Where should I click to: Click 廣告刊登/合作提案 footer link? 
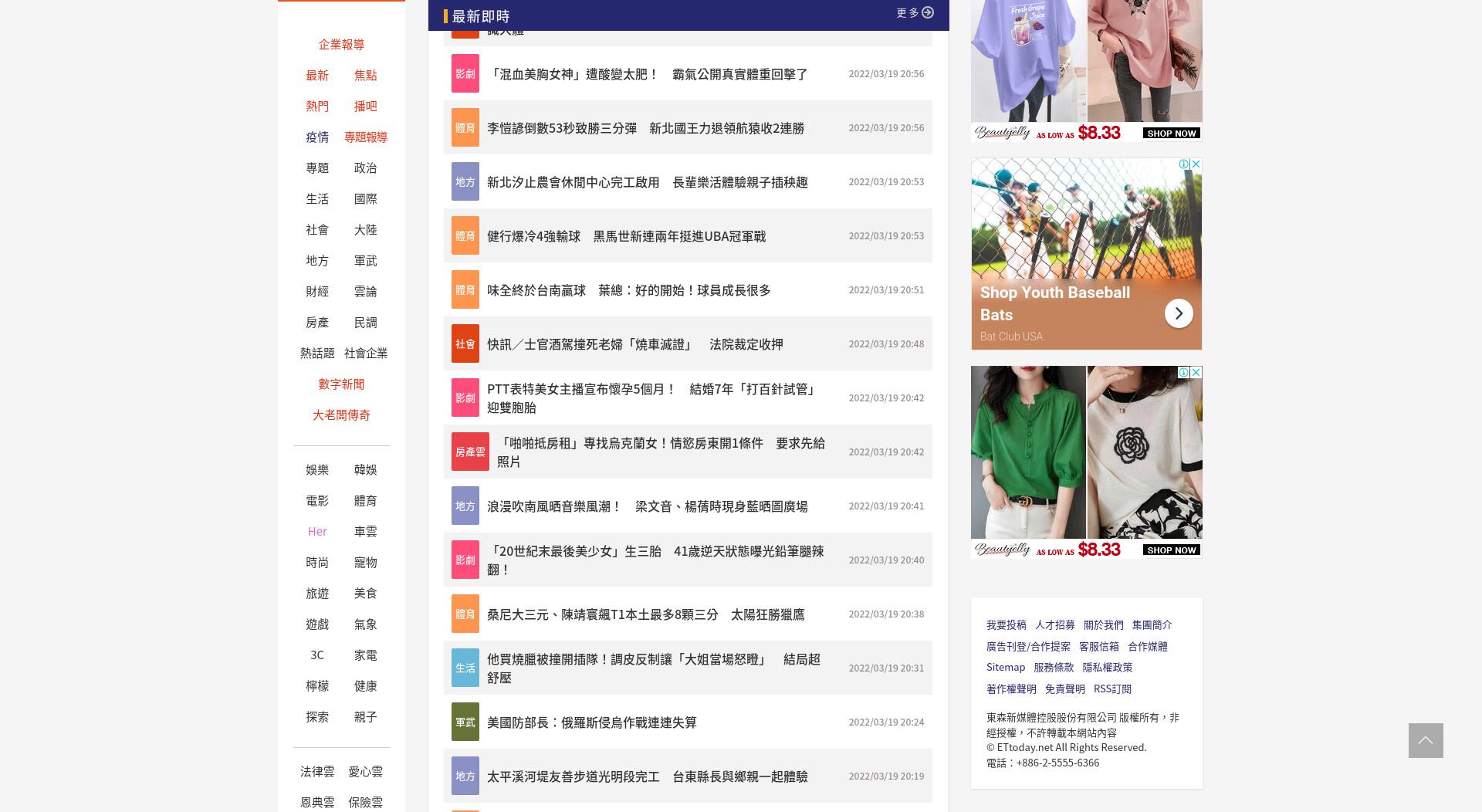[1028, 646]
